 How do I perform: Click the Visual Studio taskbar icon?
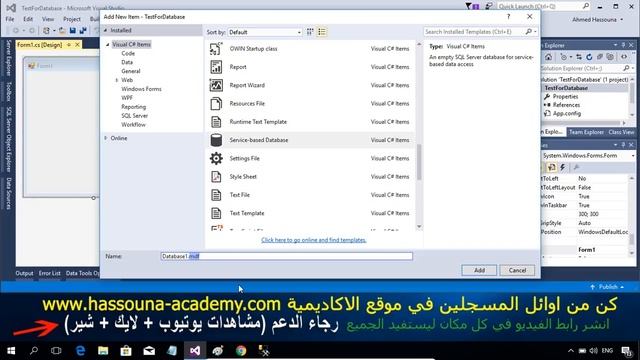[195, 351]
